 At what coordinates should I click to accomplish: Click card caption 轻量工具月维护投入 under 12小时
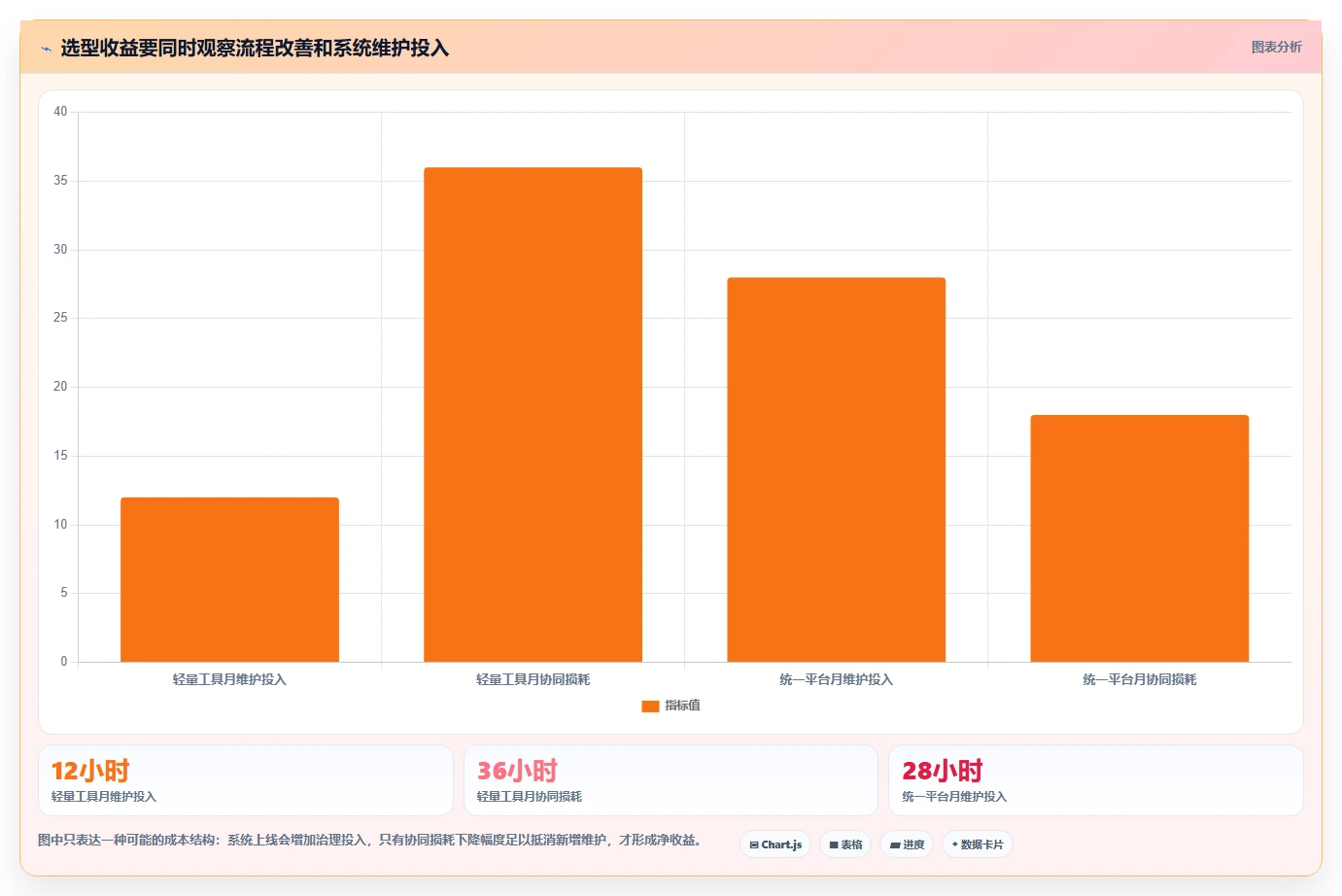click(x=104, y=797)
